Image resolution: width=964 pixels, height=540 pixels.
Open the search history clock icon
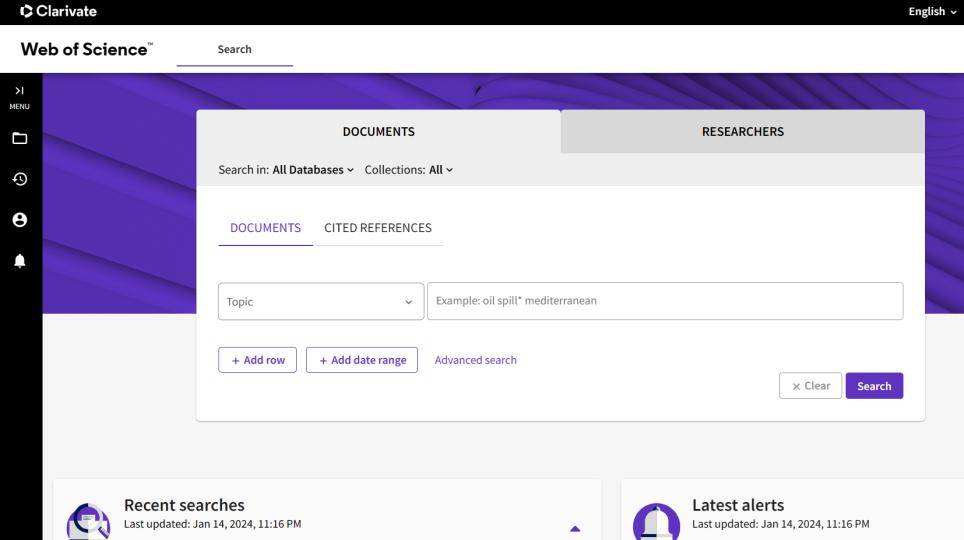pyautogui.click(x=20, y=179)
